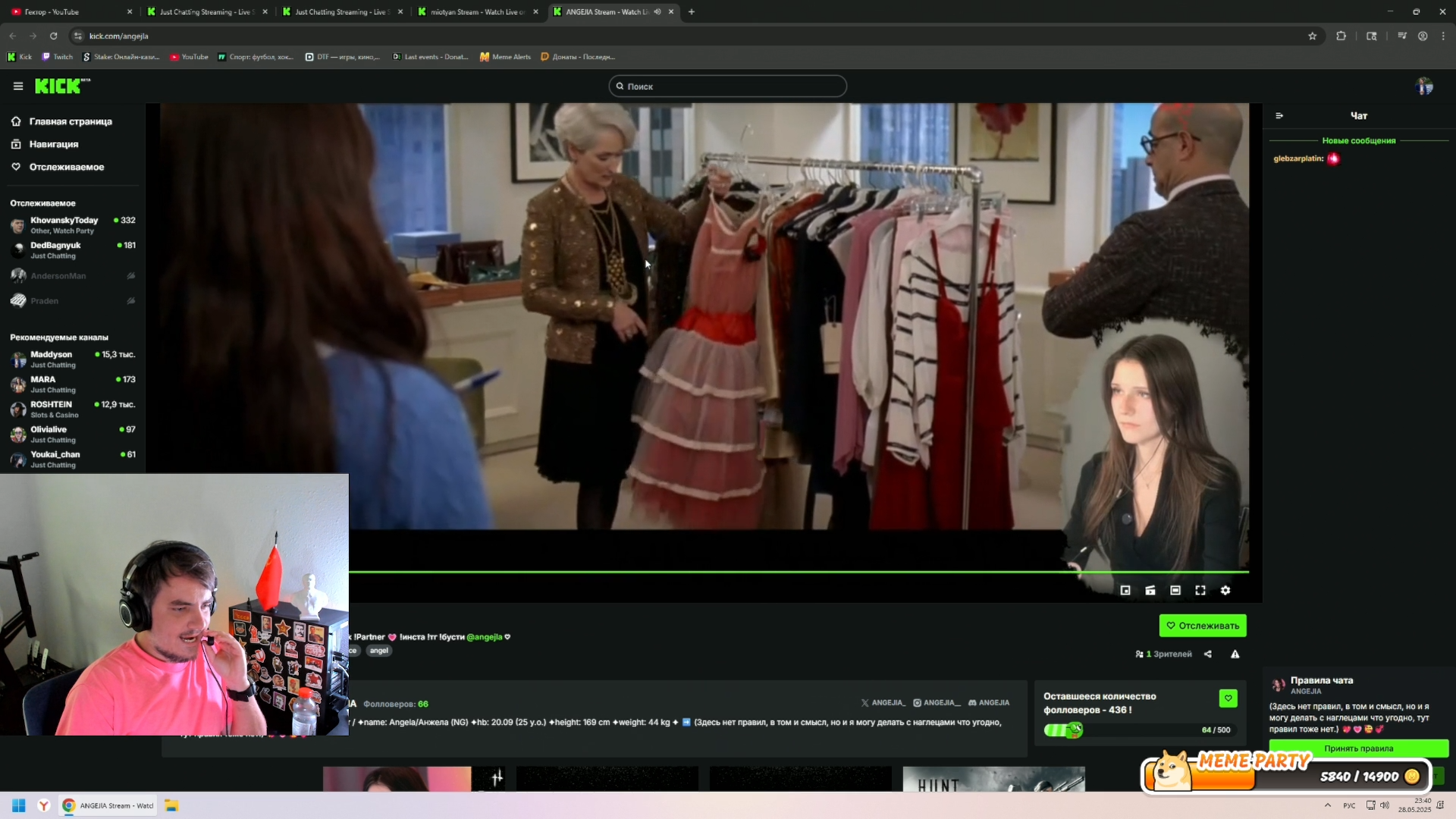The width and height of the screenshot is (1456, 819).
Task: Open the YouTube bookmark
Action: (189, 57)
